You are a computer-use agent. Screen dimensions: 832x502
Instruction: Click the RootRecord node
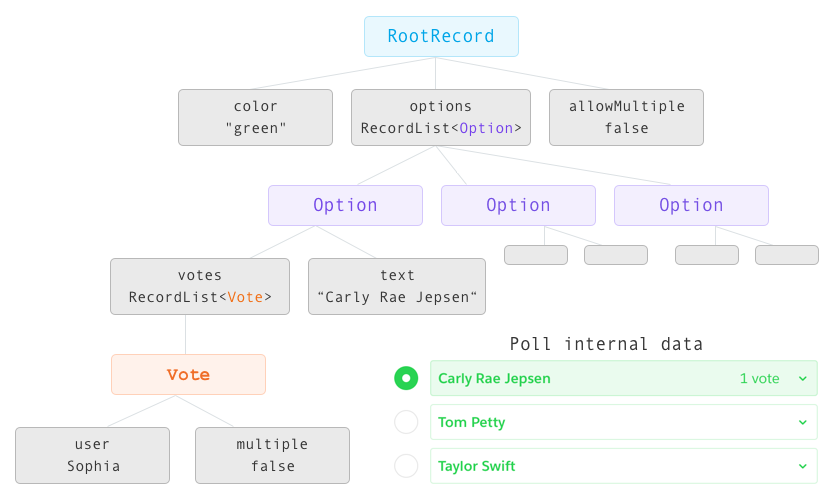click(441, 37)
